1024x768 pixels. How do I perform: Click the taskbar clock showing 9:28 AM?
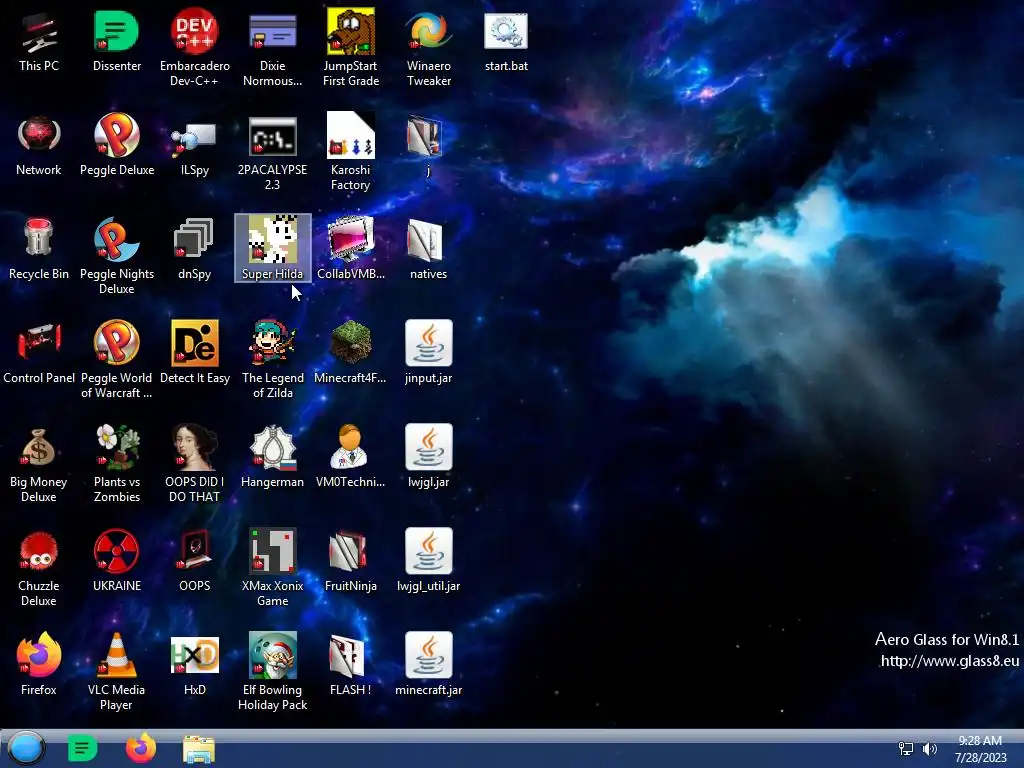tap(980, 749)
